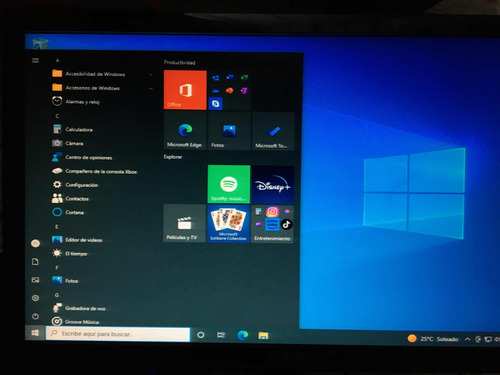Click the Windows Start button
Screen dimensions: 500x375
pos(35,333)
